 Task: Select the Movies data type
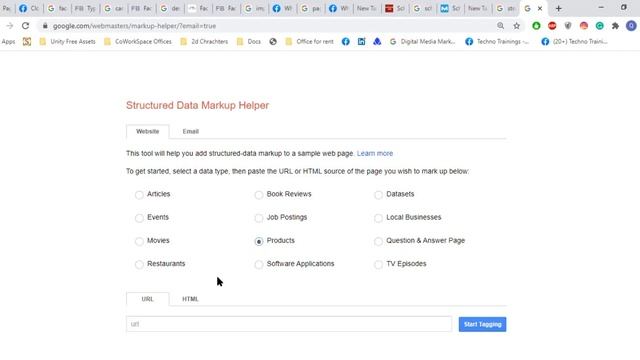[x=139, y=241]
